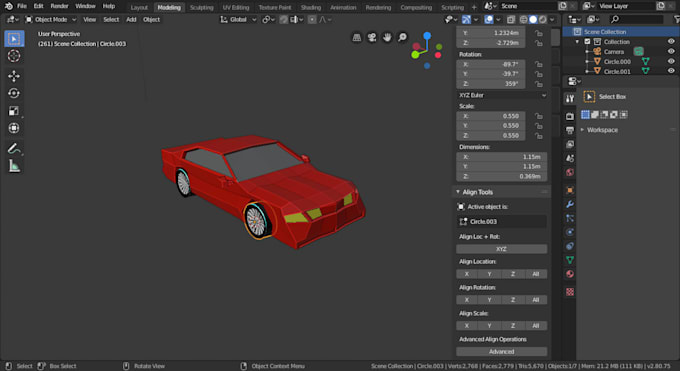Open Active Tool and Workspace settings tab

(570, 98)
